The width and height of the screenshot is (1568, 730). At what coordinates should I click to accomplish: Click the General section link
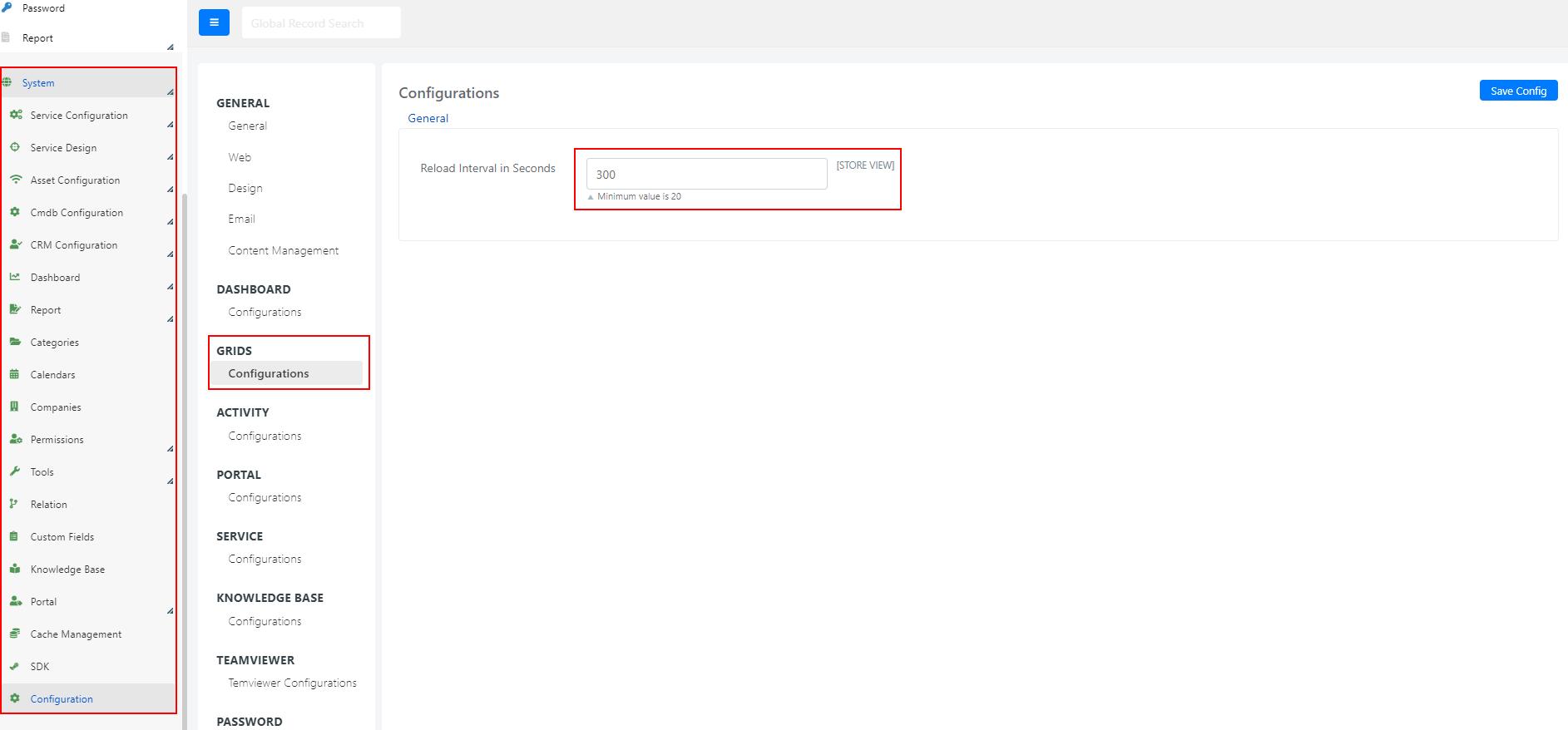click(x=428, y=118)
